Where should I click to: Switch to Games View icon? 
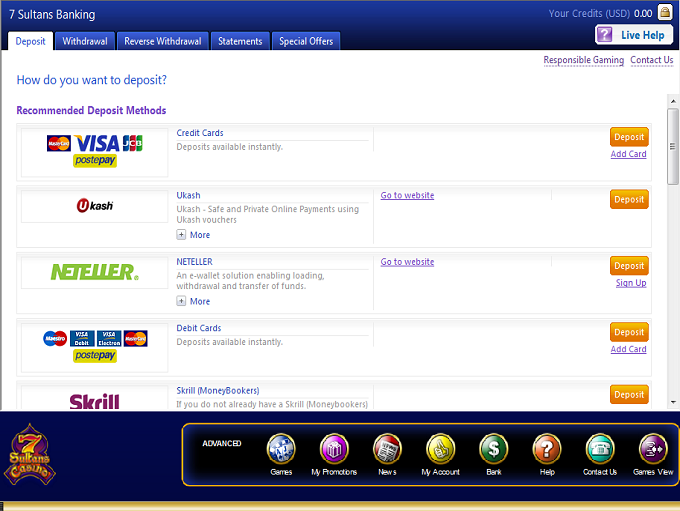tap(653, 449)
